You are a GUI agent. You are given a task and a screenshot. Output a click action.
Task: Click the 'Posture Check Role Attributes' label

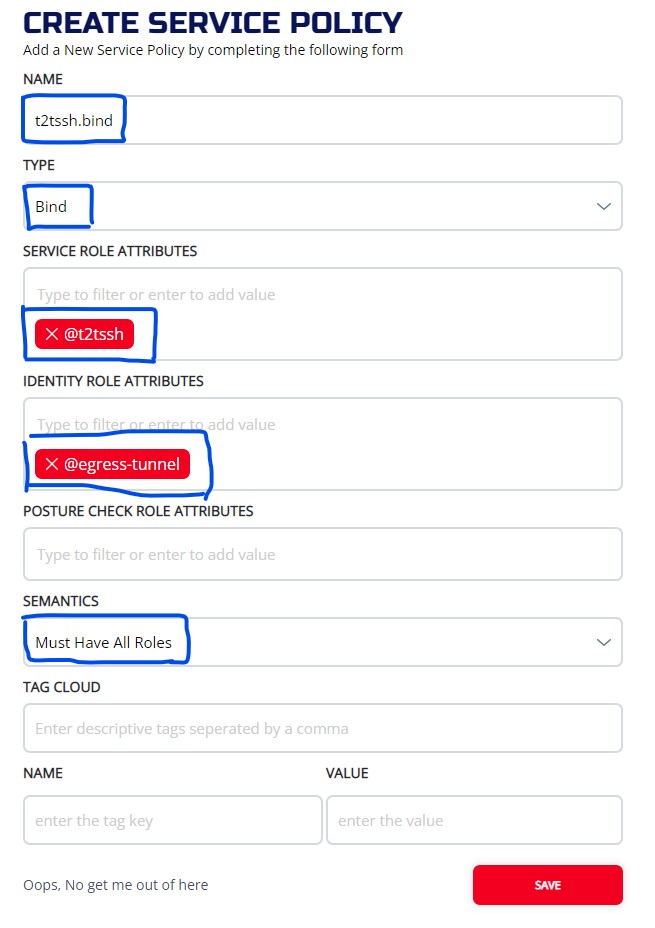[x=138, y=511]
